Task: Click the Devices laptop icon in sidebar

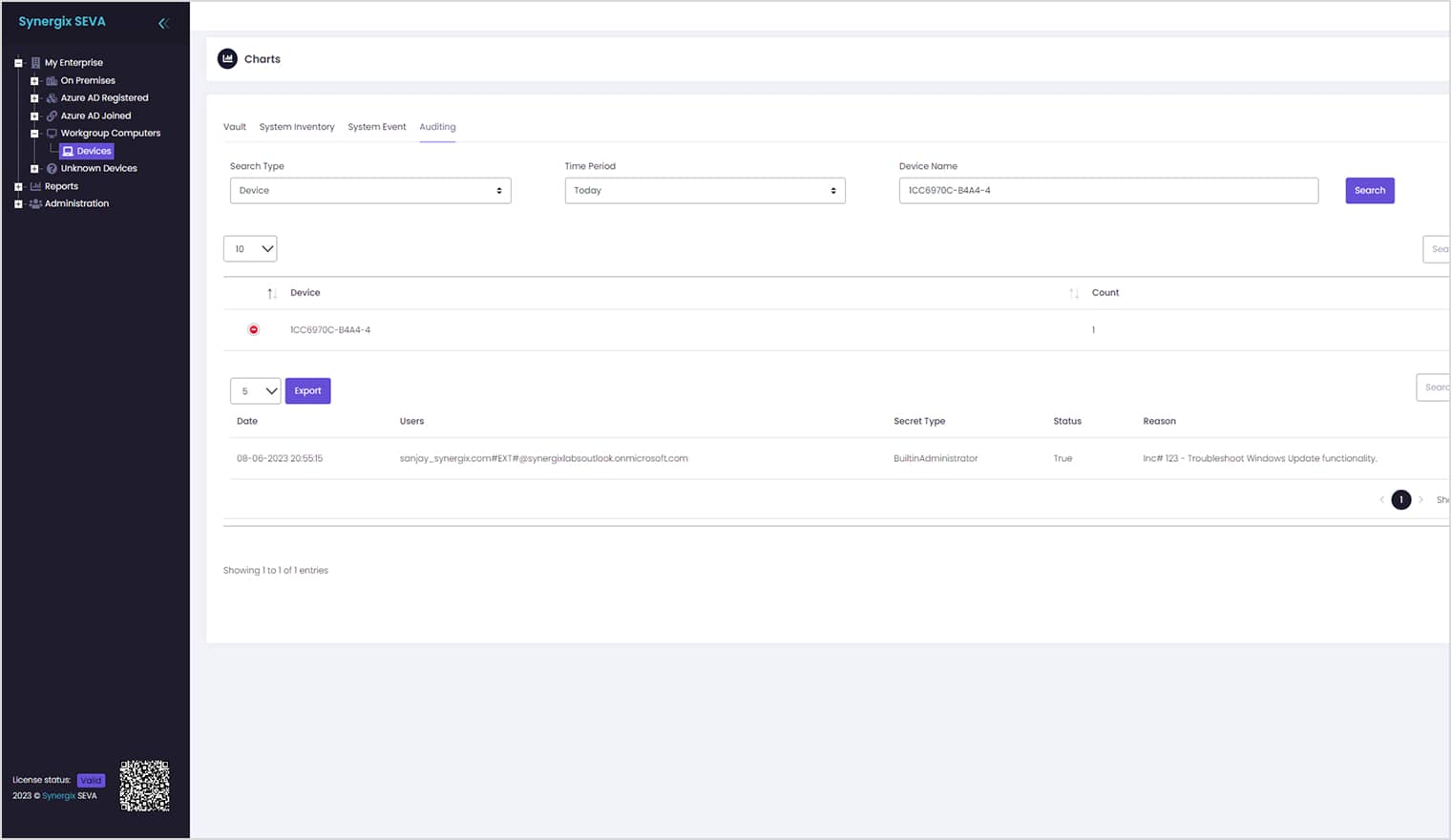Action: point(68,152)
